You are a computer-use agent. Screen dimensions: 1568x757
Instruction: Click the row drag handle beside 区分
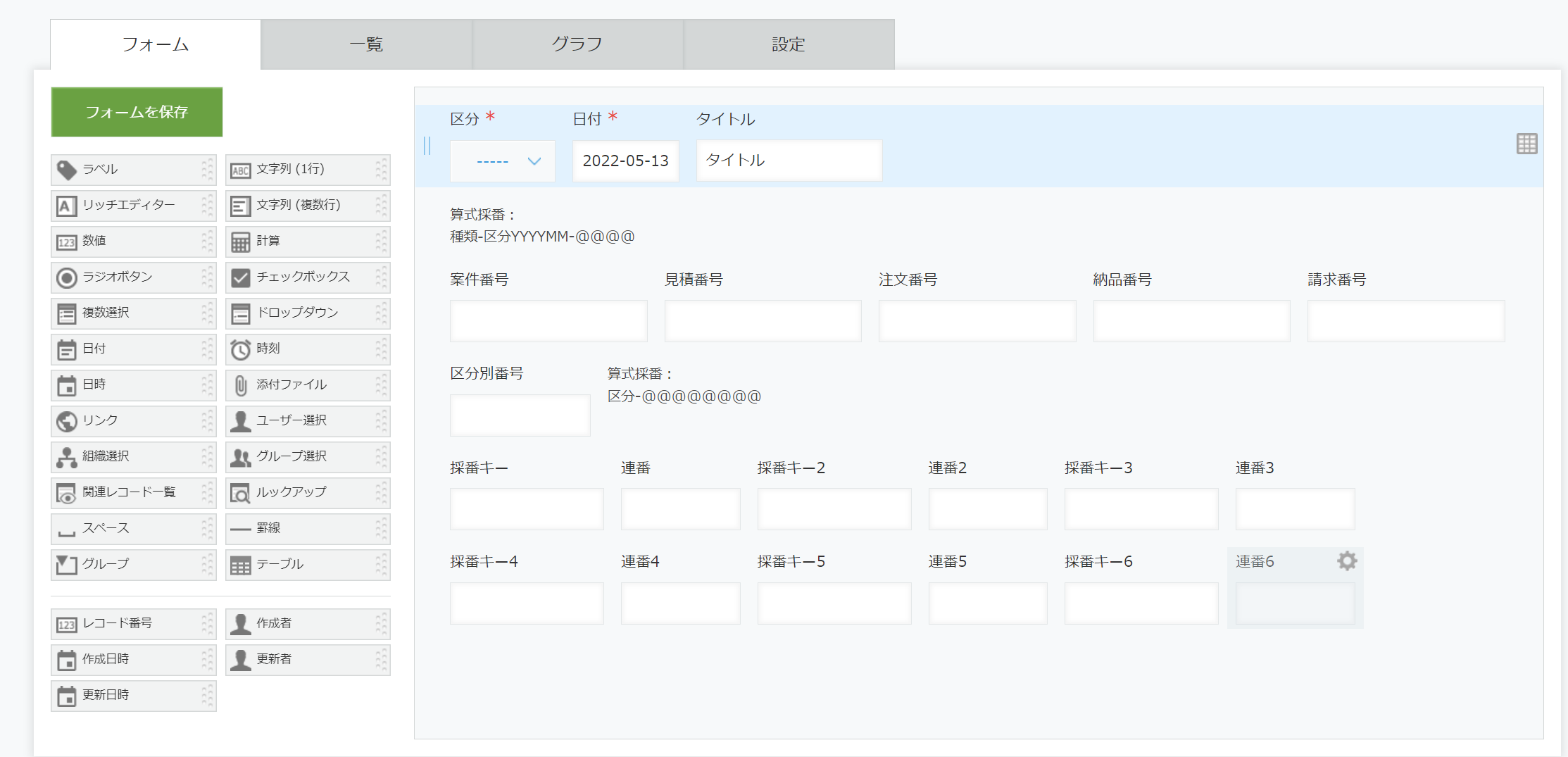coord(427,146)
